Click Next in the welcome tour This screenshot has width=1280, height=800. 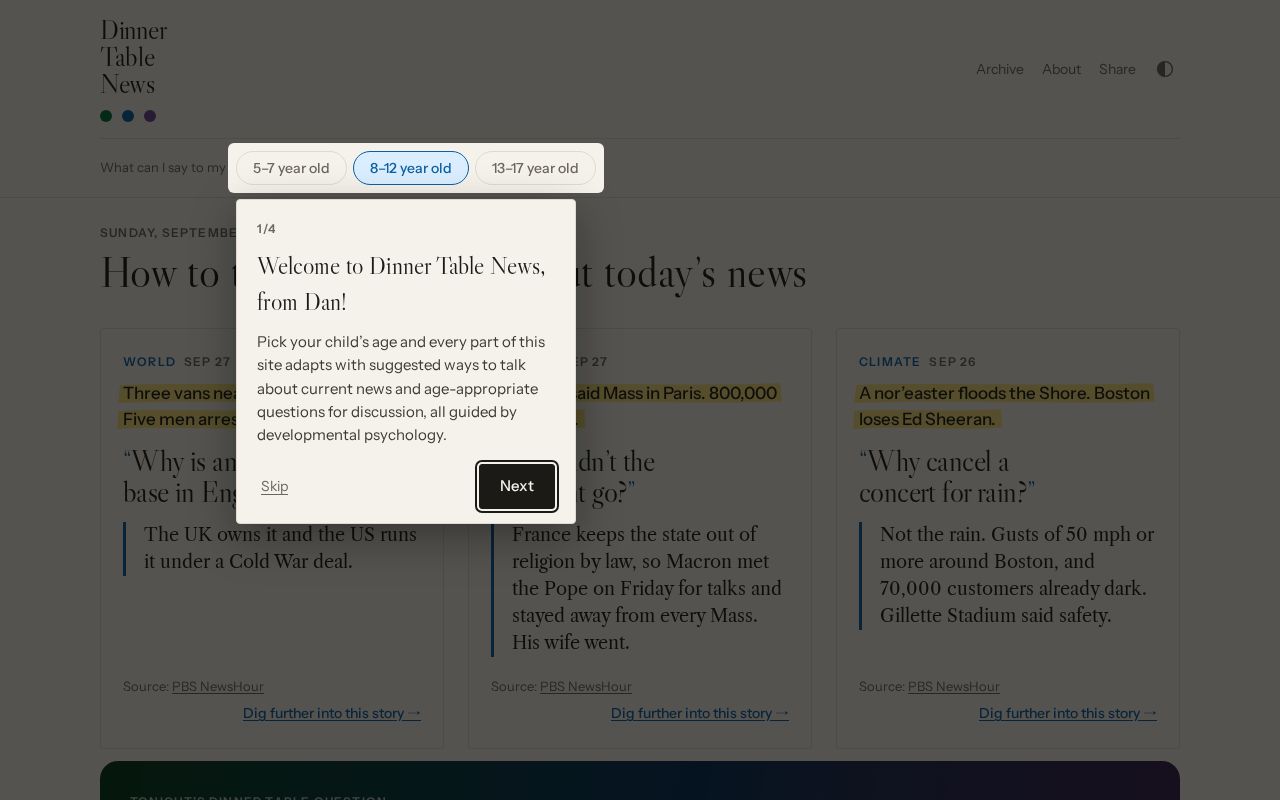pos(517,486)
